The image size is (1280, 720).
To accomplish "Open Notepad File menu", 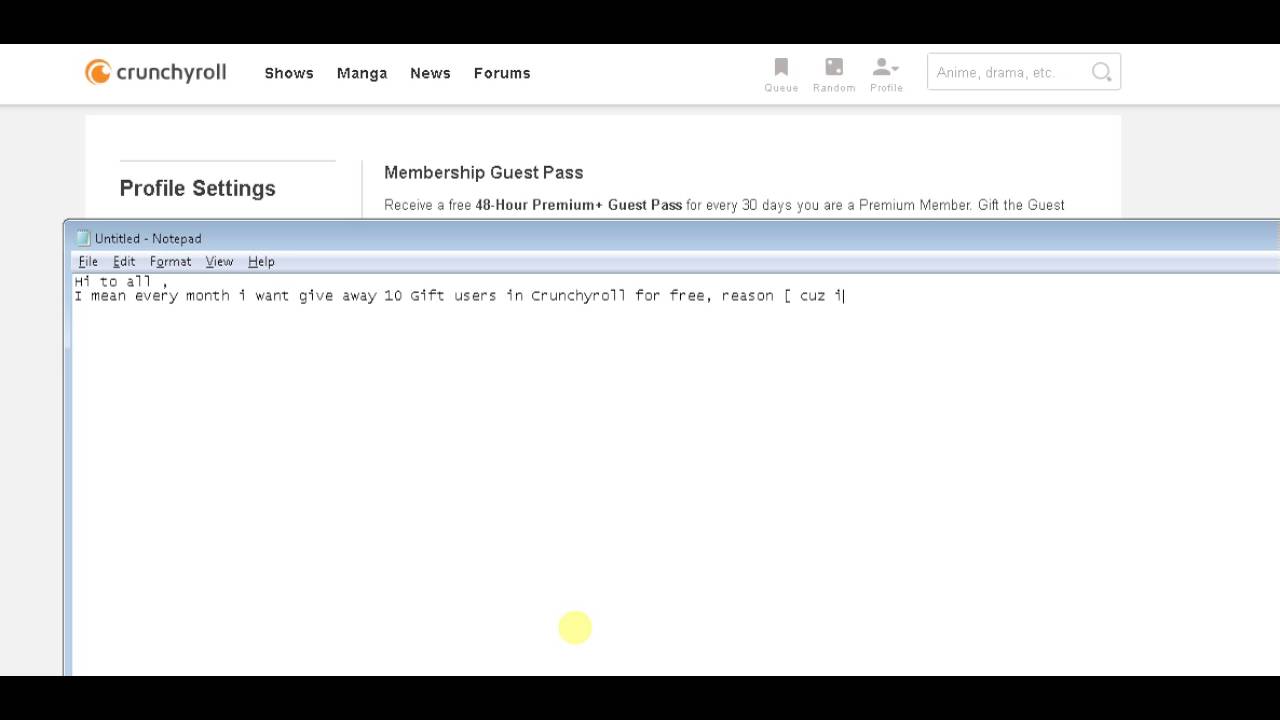I will click(88, 262).
